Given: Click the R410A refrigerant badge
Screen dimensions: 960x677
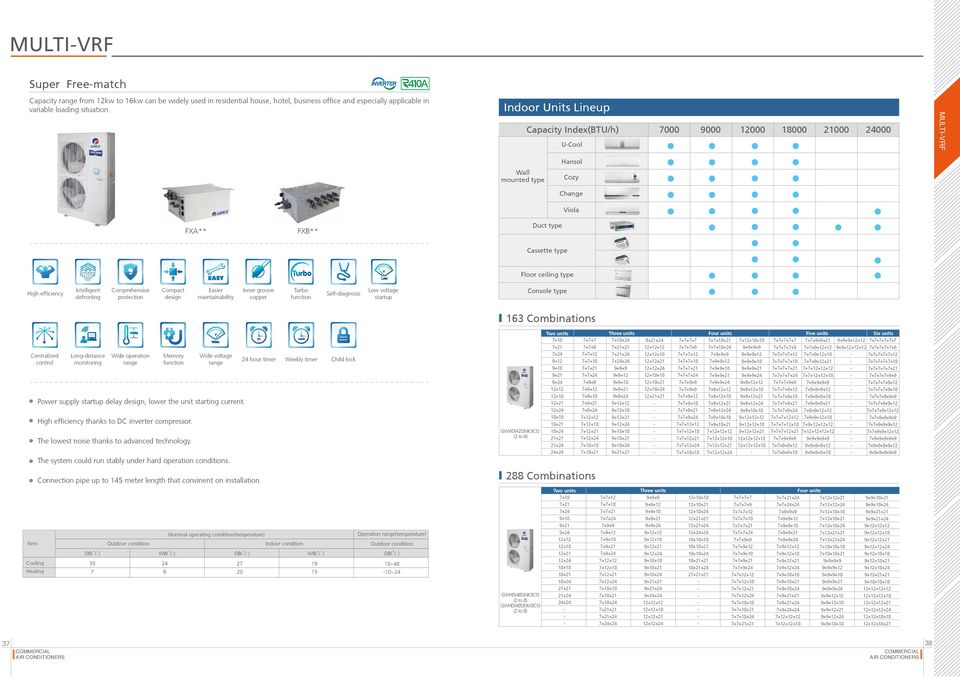Looking at the screenshot, I should [415, 83].
